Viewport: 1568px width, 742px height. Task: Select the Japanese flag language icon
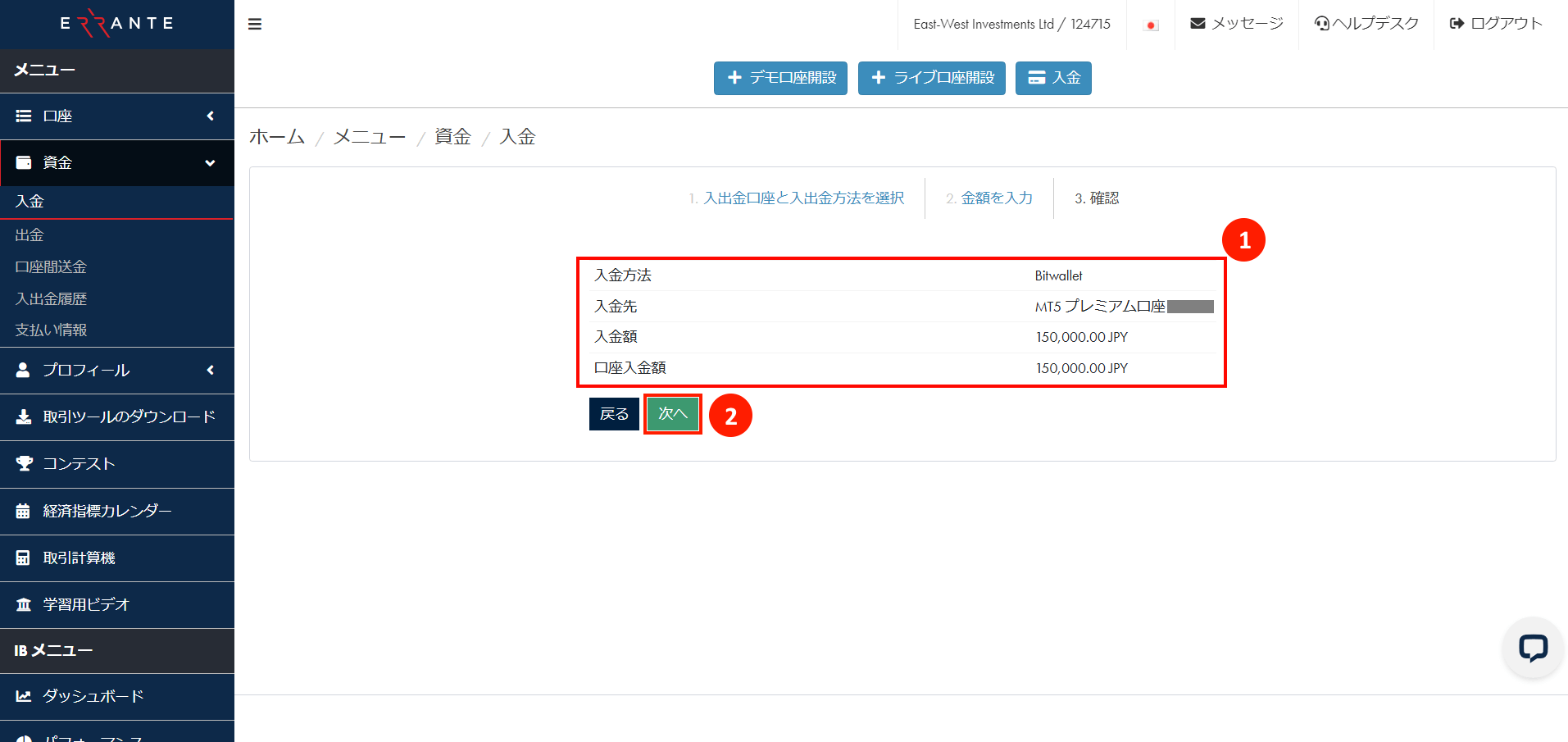pyautogui.click(x=1151, y=25)
